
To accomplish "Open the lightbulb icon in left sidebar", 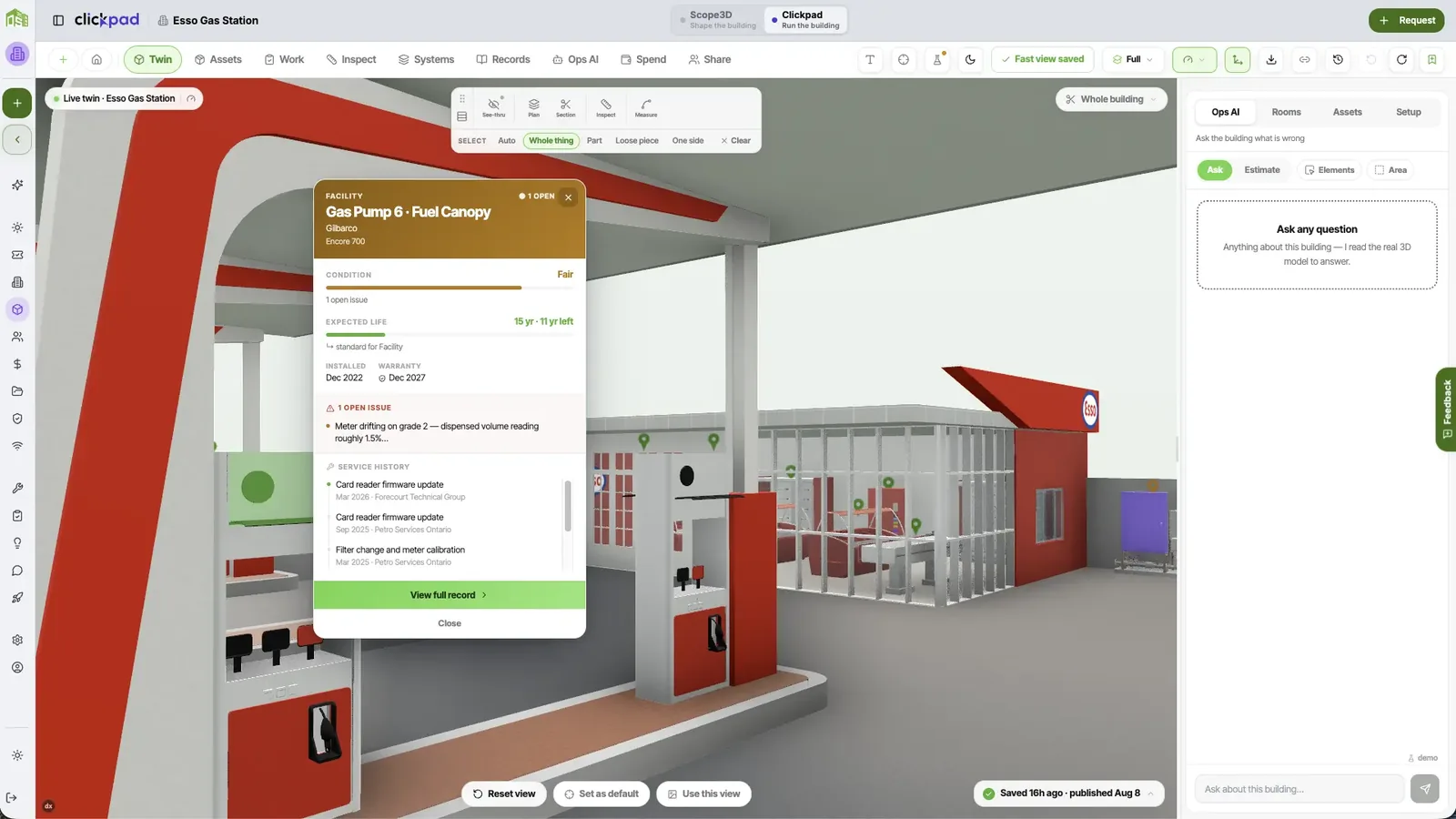I will coord(17,543).
